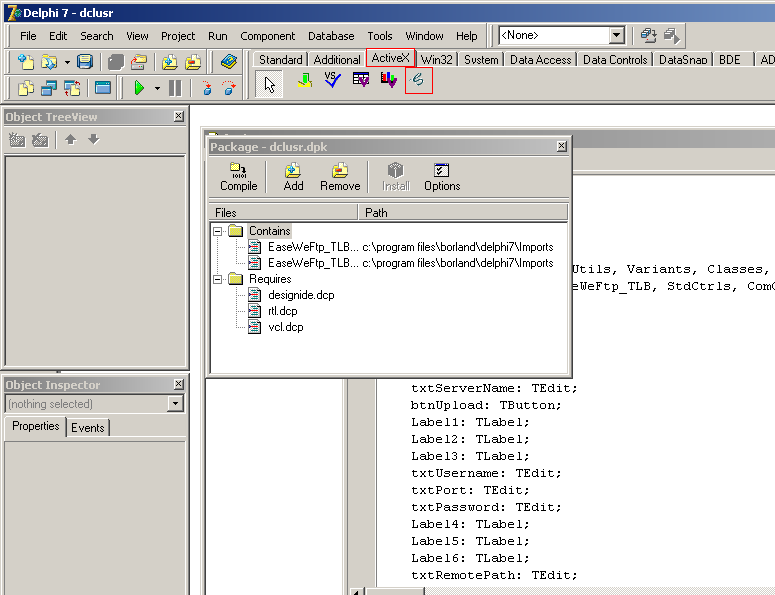The image size is (775, 595).
Task: Open the Window menu
Action: click(x=424, y=36)
